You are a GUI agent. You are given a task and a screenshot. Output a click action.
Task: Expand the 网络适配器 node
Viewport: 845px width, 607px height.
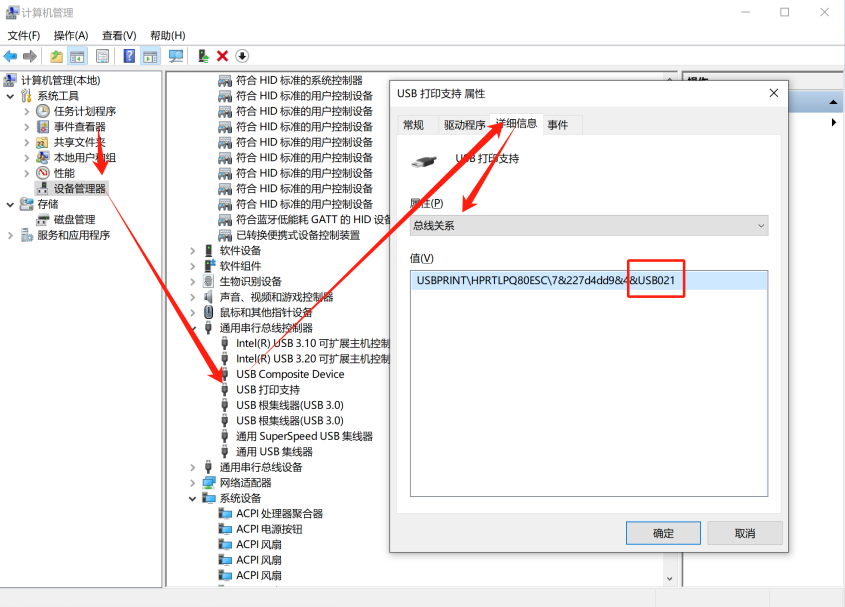(193, 482)
